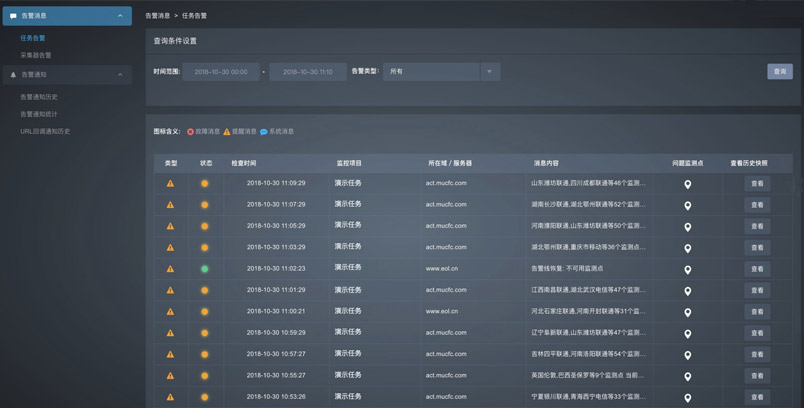Click the location pin in the 10:59:29 row
Screen dimensions: 804x408
pos(687,333)
